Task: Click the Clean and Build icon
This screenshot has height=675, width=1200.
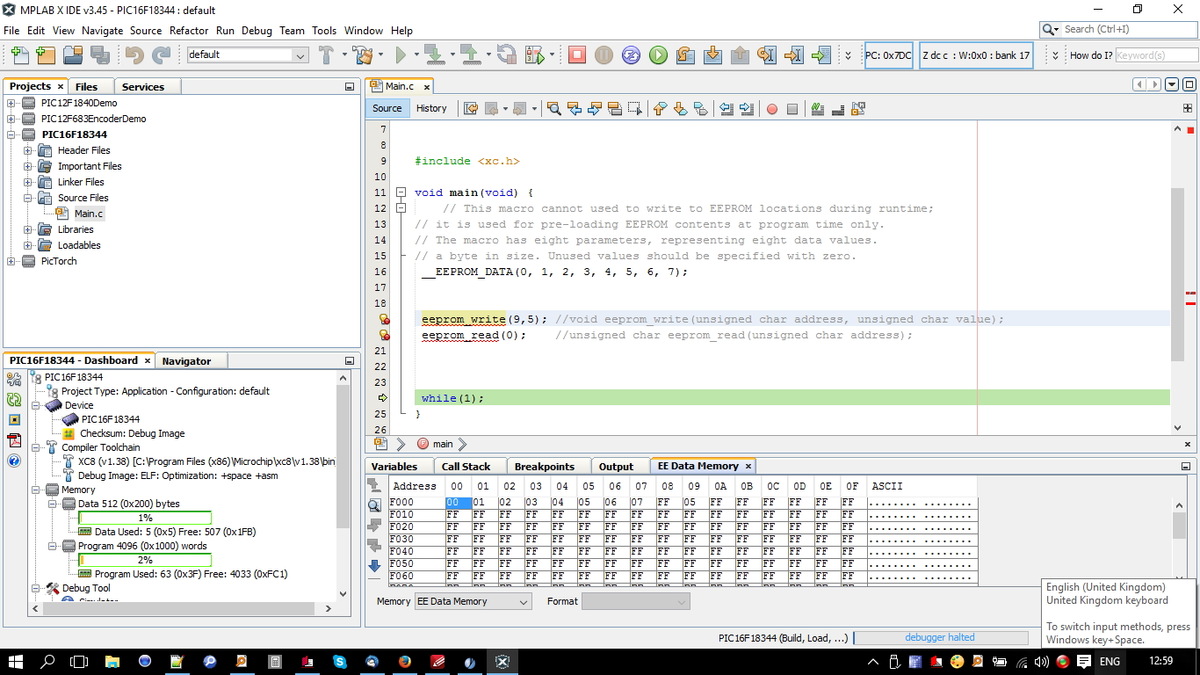Action: tap(361, 55)
